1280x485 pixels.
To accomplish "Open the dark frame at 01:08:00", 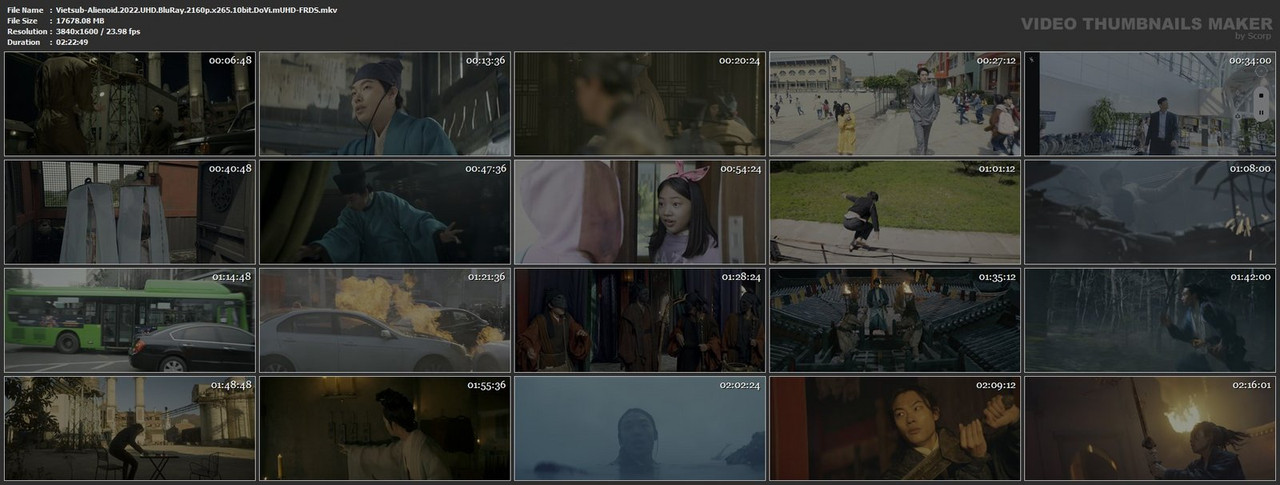I will (x=1150, y=212).
